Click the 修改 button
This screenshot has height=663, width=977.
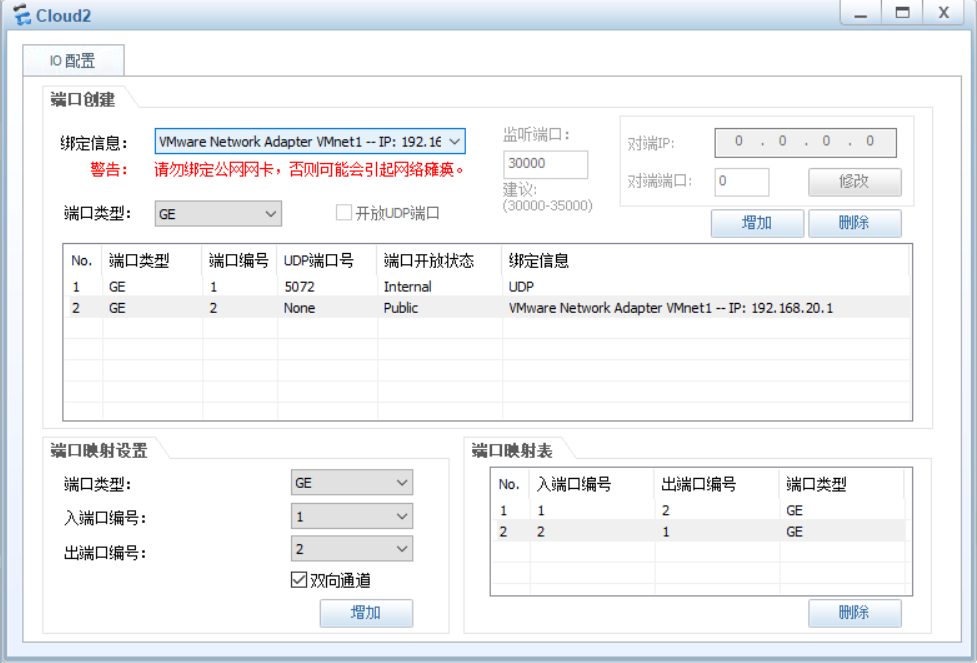[854, 181]
